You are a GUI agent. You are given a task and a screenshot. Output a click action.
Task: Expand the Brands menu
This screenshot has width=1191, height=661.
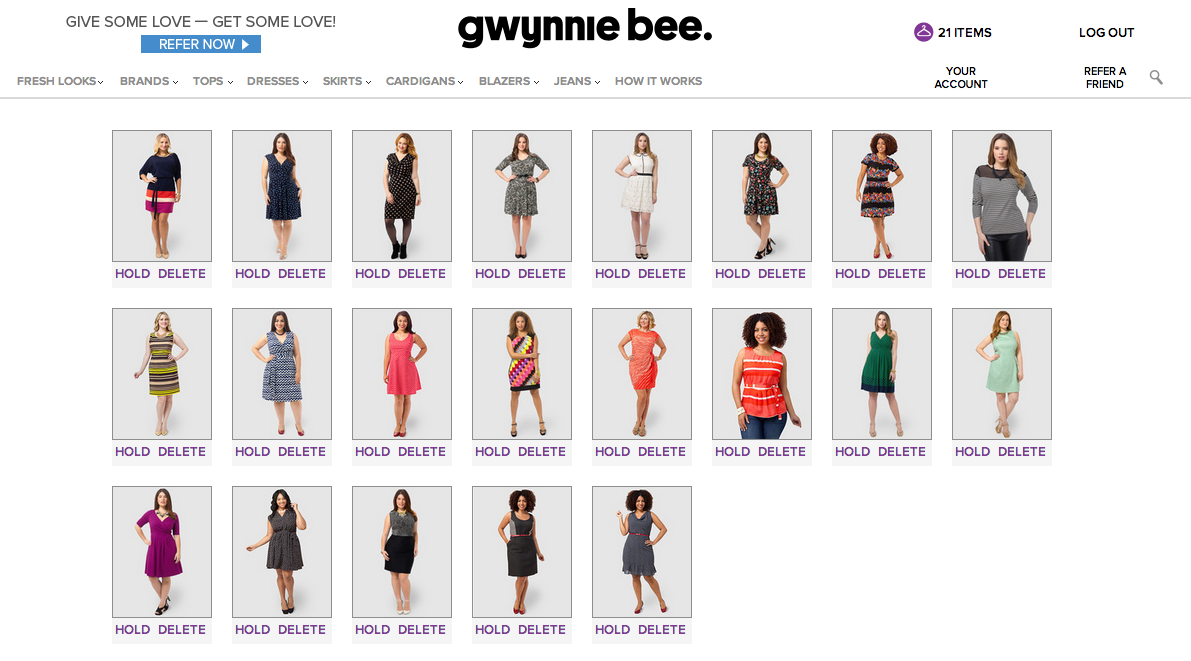click(x=149, y=81)
